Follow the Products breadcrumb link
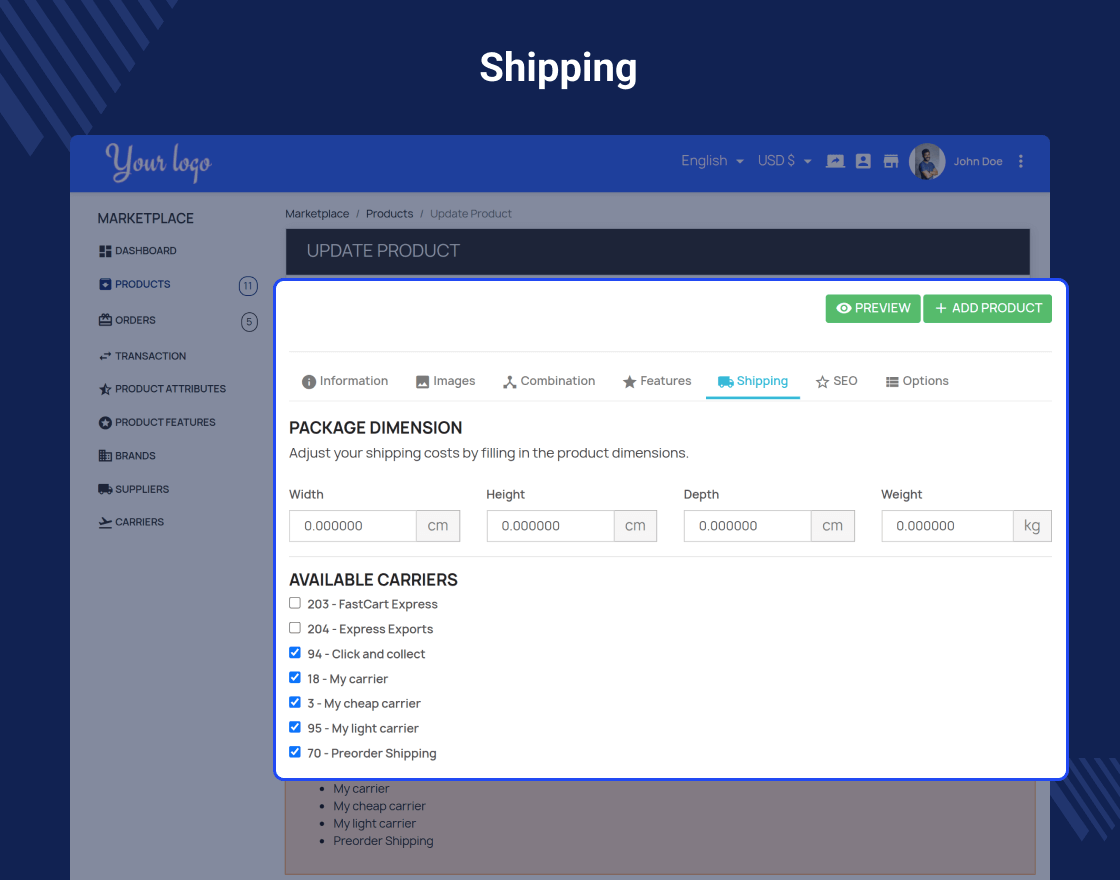Screen dimensions: 1120x880 pyautogui.click(x=389, y=214)
